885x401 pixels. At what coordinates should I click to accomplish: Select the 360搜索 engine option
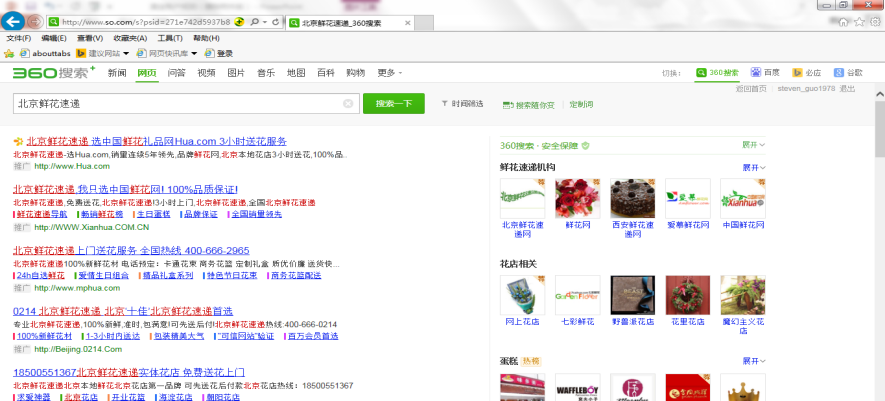coord(717,72)
